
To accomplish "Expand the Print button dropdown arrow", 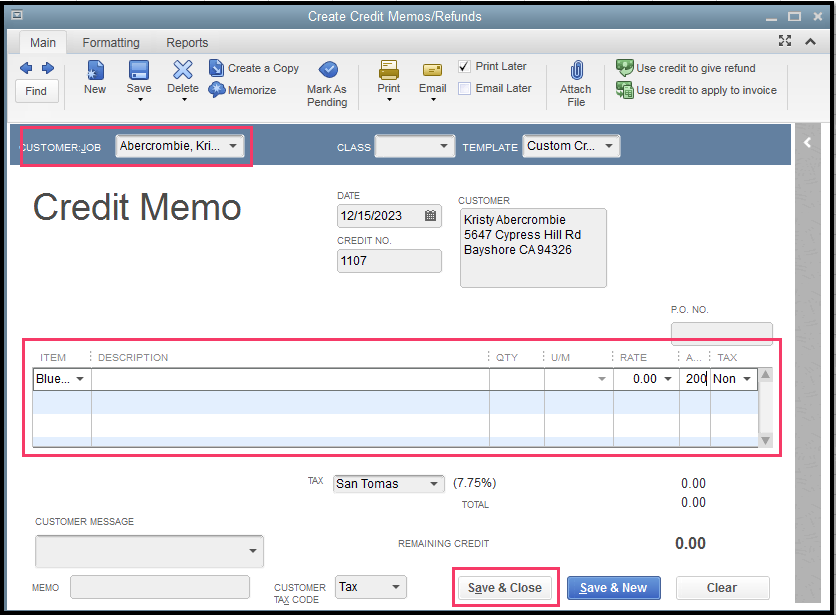I will [389, 100].
